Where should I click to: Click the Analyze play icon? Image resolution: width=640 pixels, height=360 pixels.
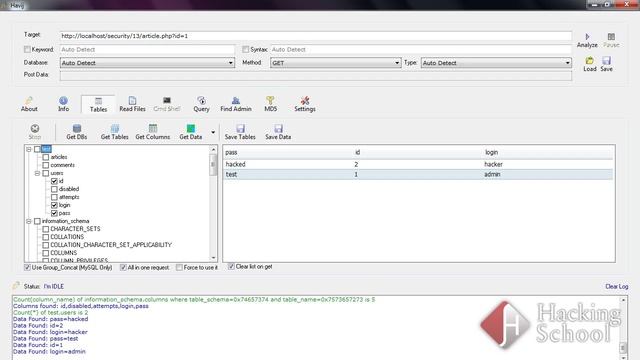click(587, 37)
